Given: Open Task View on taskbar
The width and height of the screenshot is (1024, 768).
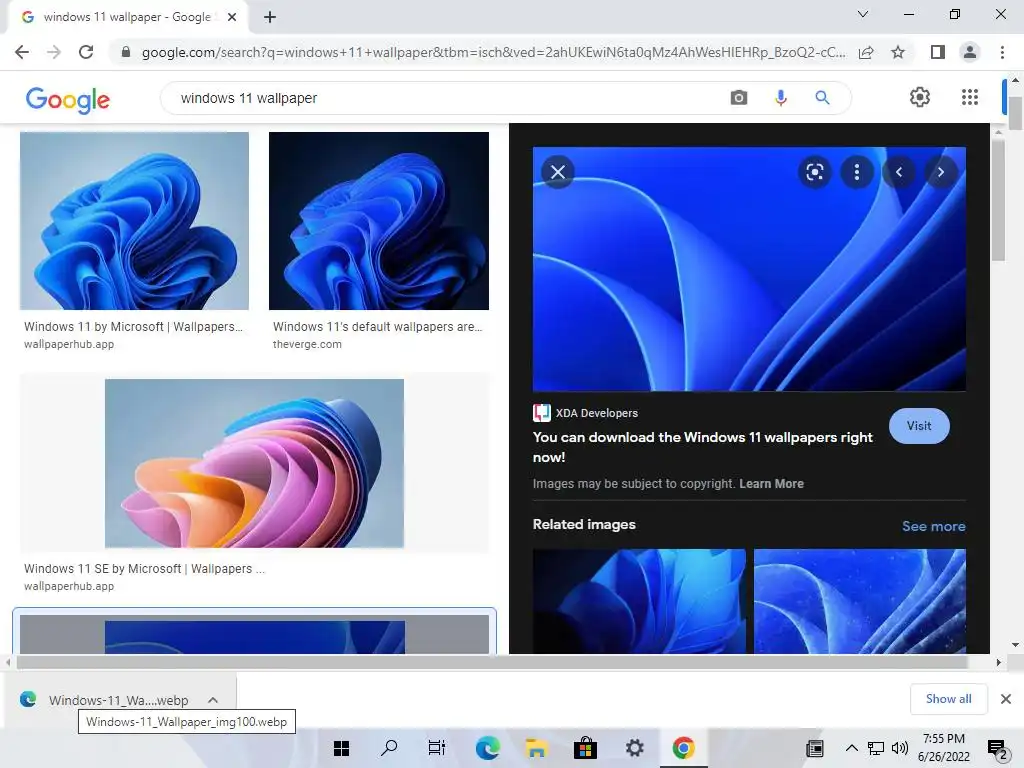Looking at the screenshot, I should coord(437,748).
